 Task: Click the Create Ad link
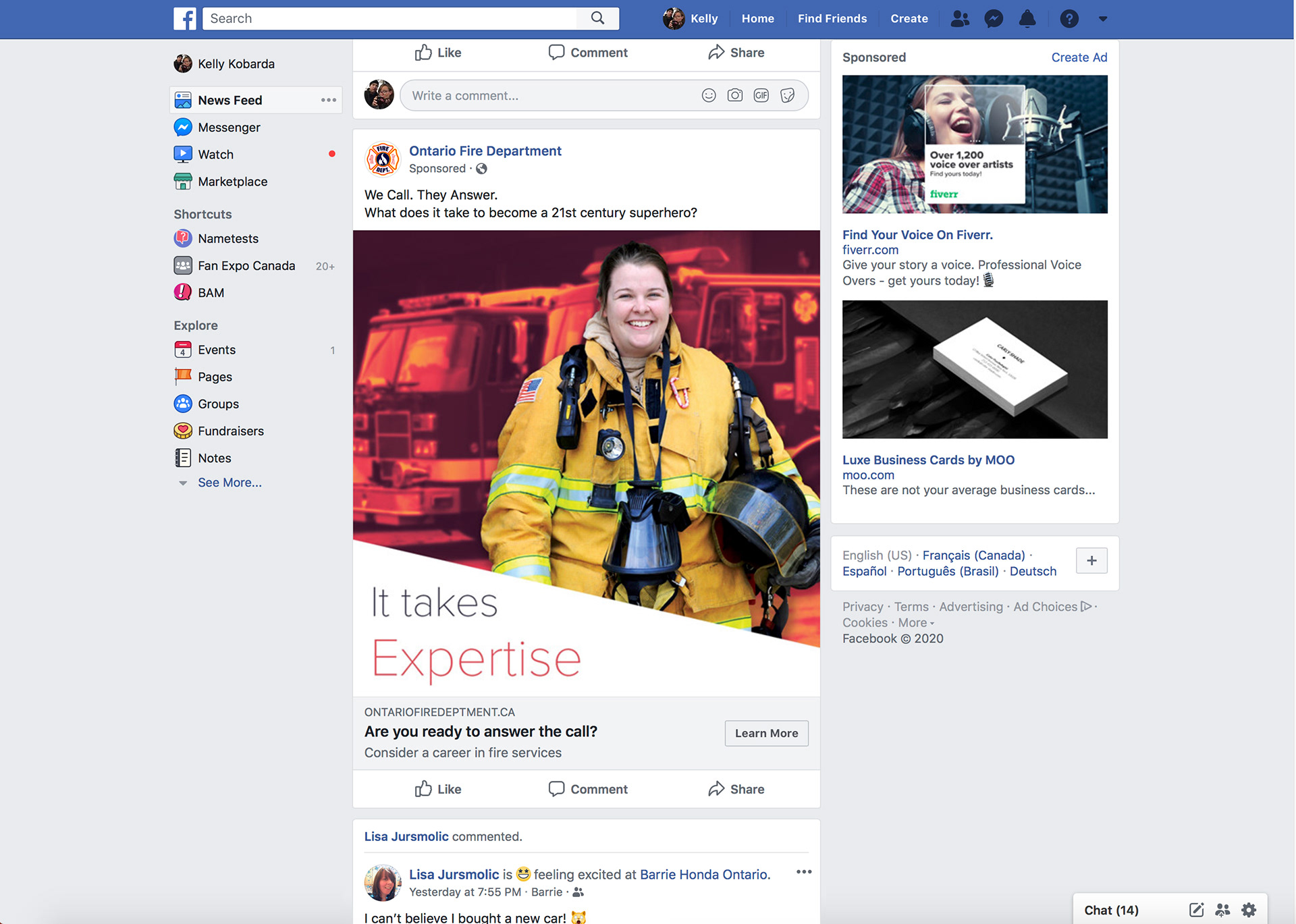(x=1079, y=57)
